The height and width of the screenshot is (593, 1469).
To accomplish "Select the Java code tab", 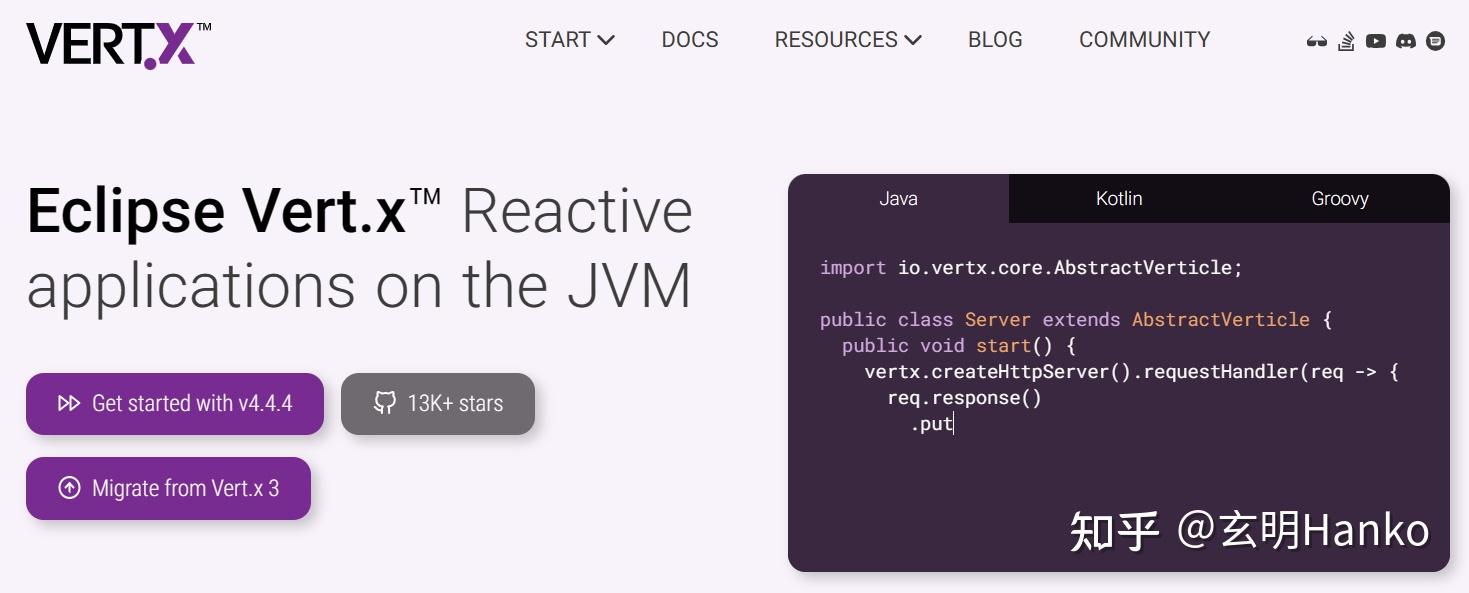I will pos(898,198).
